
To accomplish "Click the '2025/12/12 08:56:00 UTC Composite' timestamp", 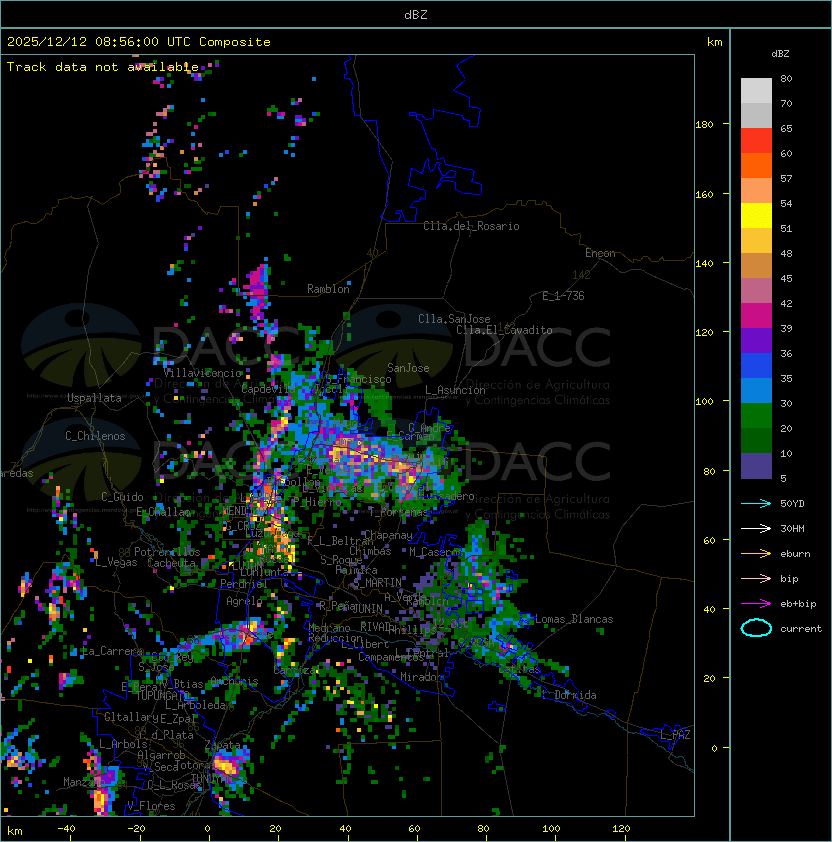I will pos(139,42).
